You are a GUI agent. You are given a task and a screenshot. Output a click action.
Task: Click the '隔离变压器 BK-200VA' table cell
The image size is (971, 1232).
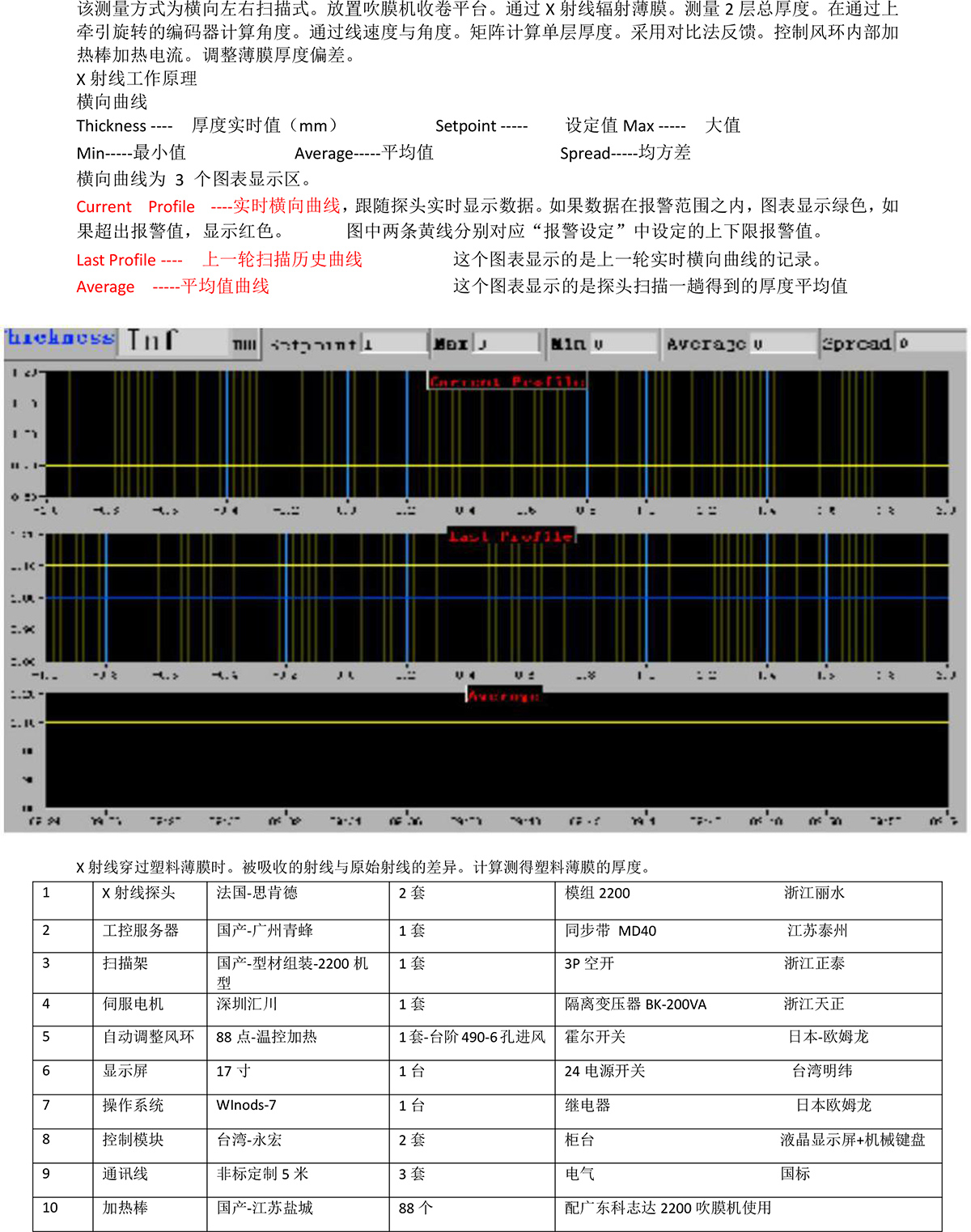point(635,1005)
